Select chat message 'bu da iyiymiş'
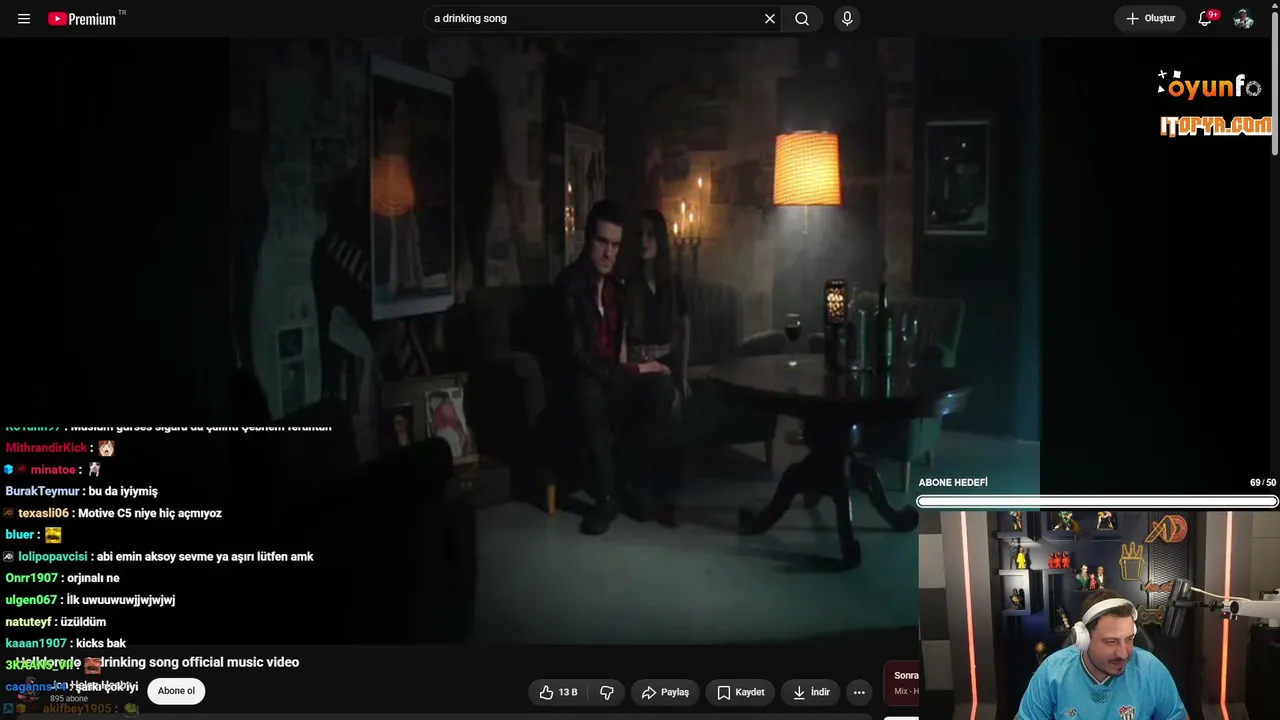The width and height of the screenshot is (1280, 720). pos(123,491)
